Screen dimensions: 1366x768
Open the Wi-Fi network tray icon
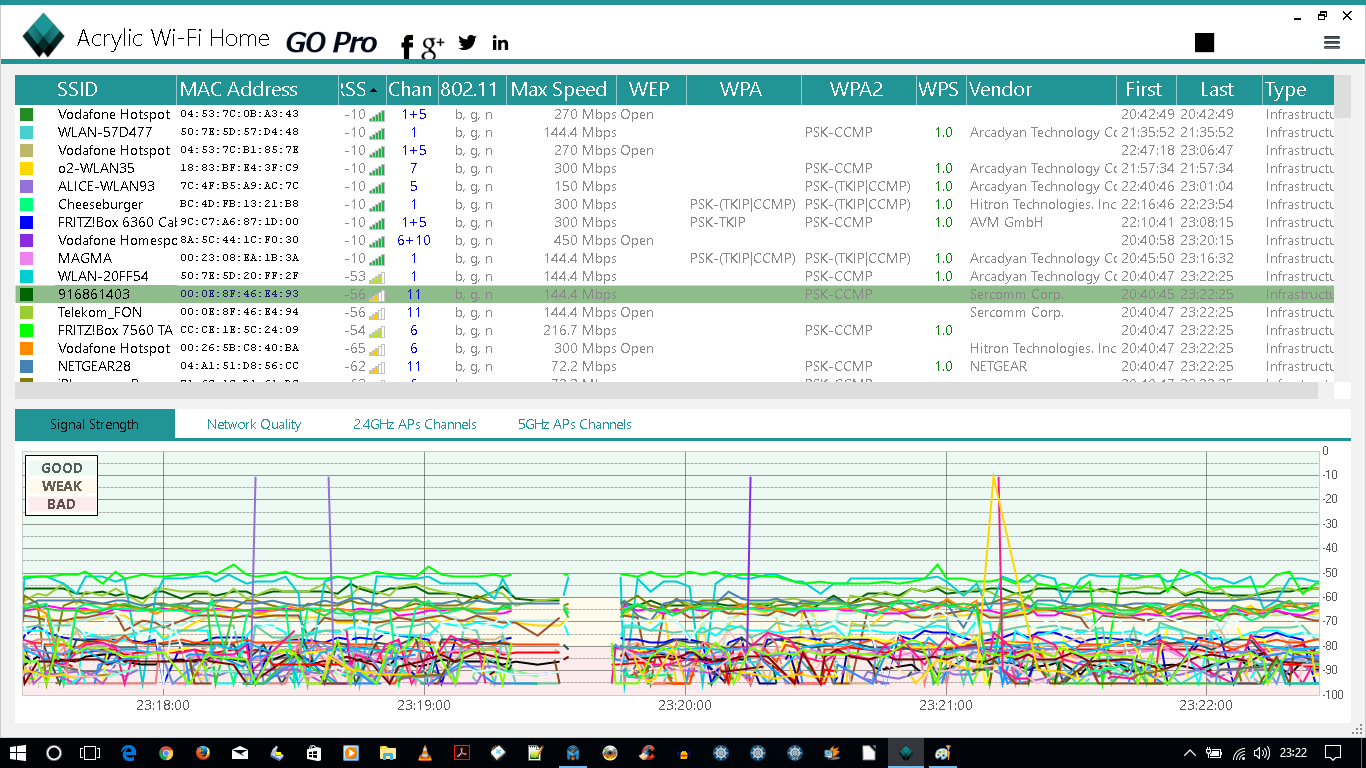[x=1240, y=752]
